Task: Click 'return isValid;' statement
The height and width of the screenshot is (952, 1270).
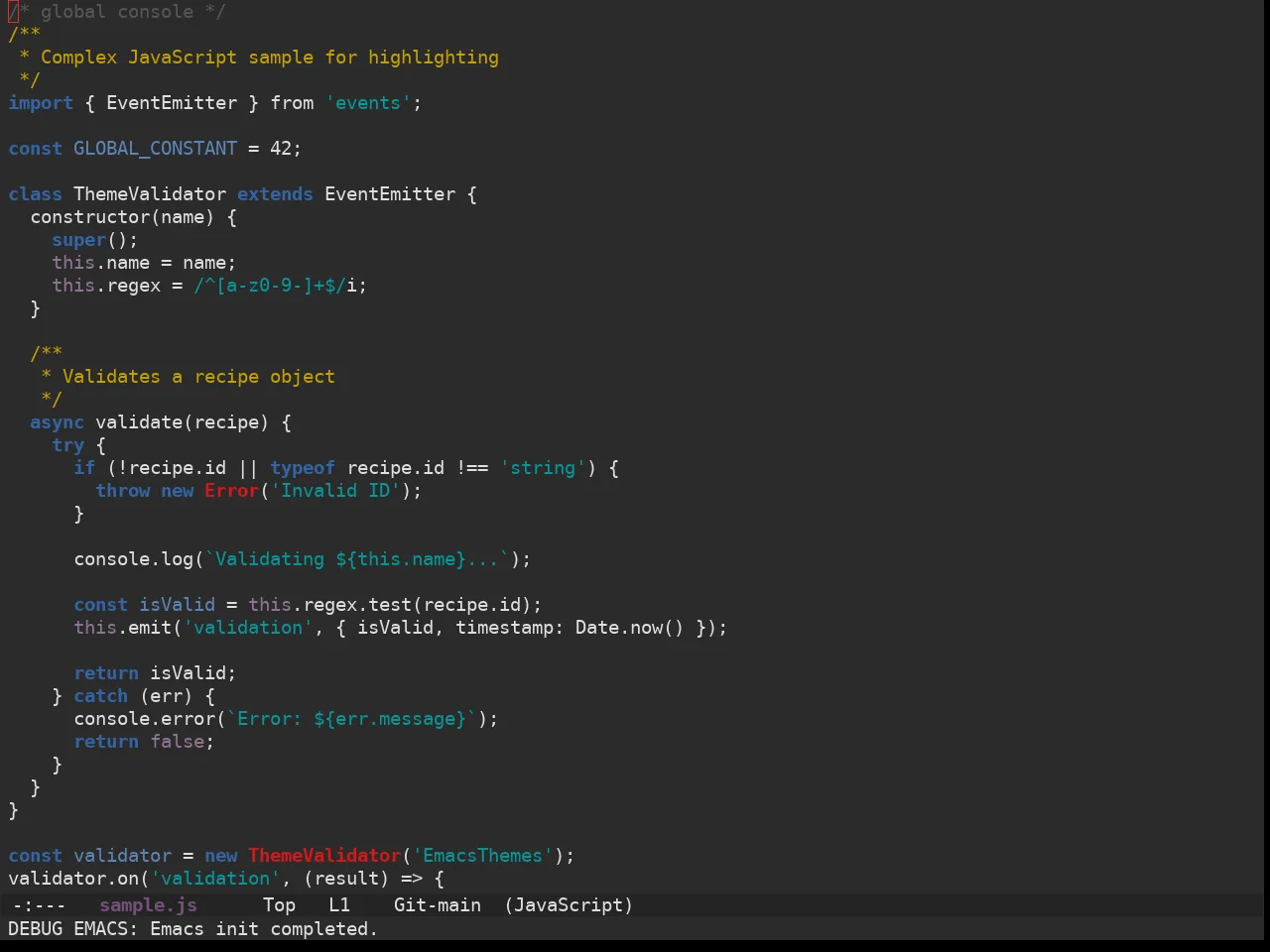Action: pos(155,673)
